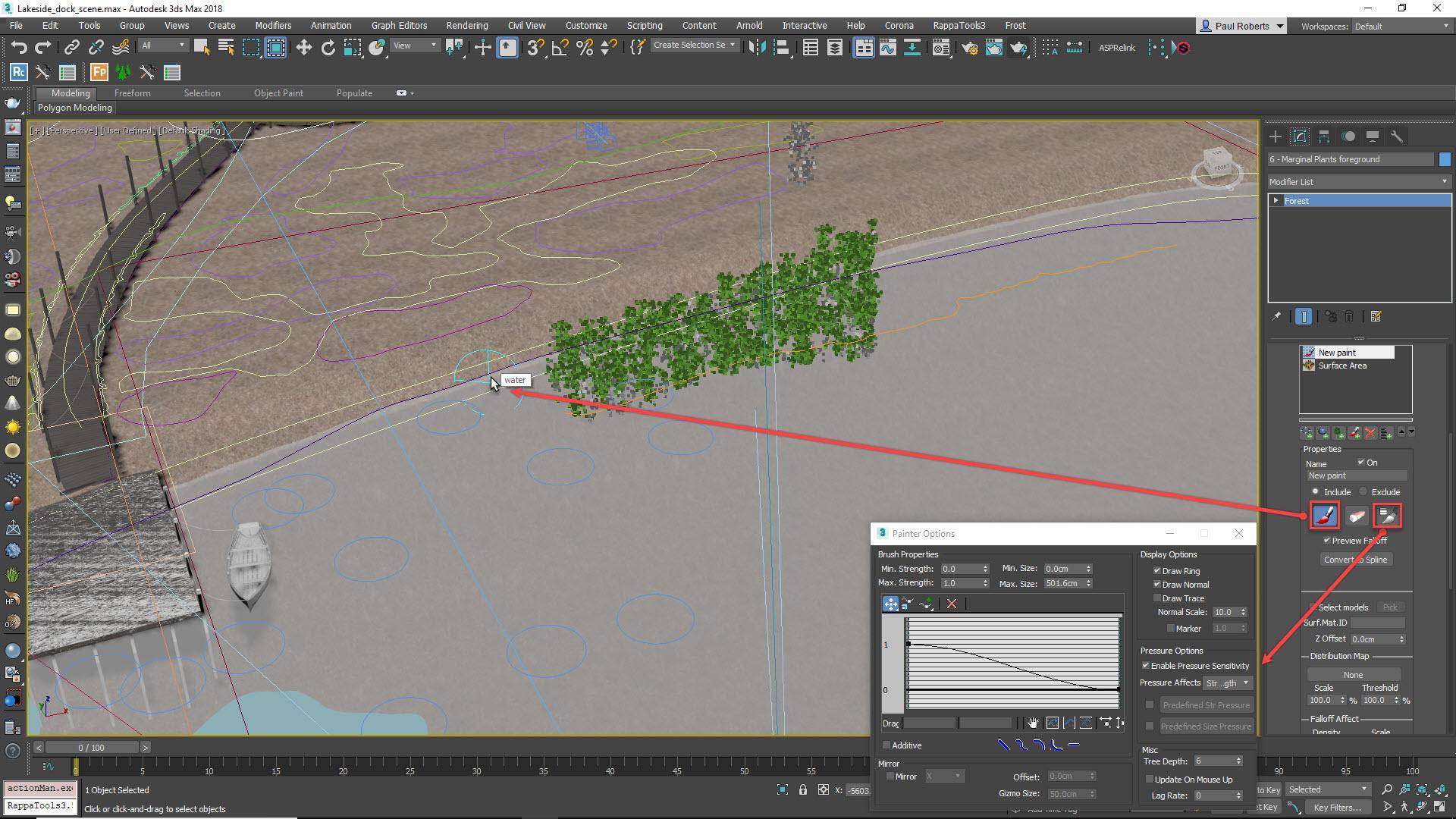Open the Pressure Affects dropdown
Screen dimensions: 1456x819
[x=1227, y=682]
